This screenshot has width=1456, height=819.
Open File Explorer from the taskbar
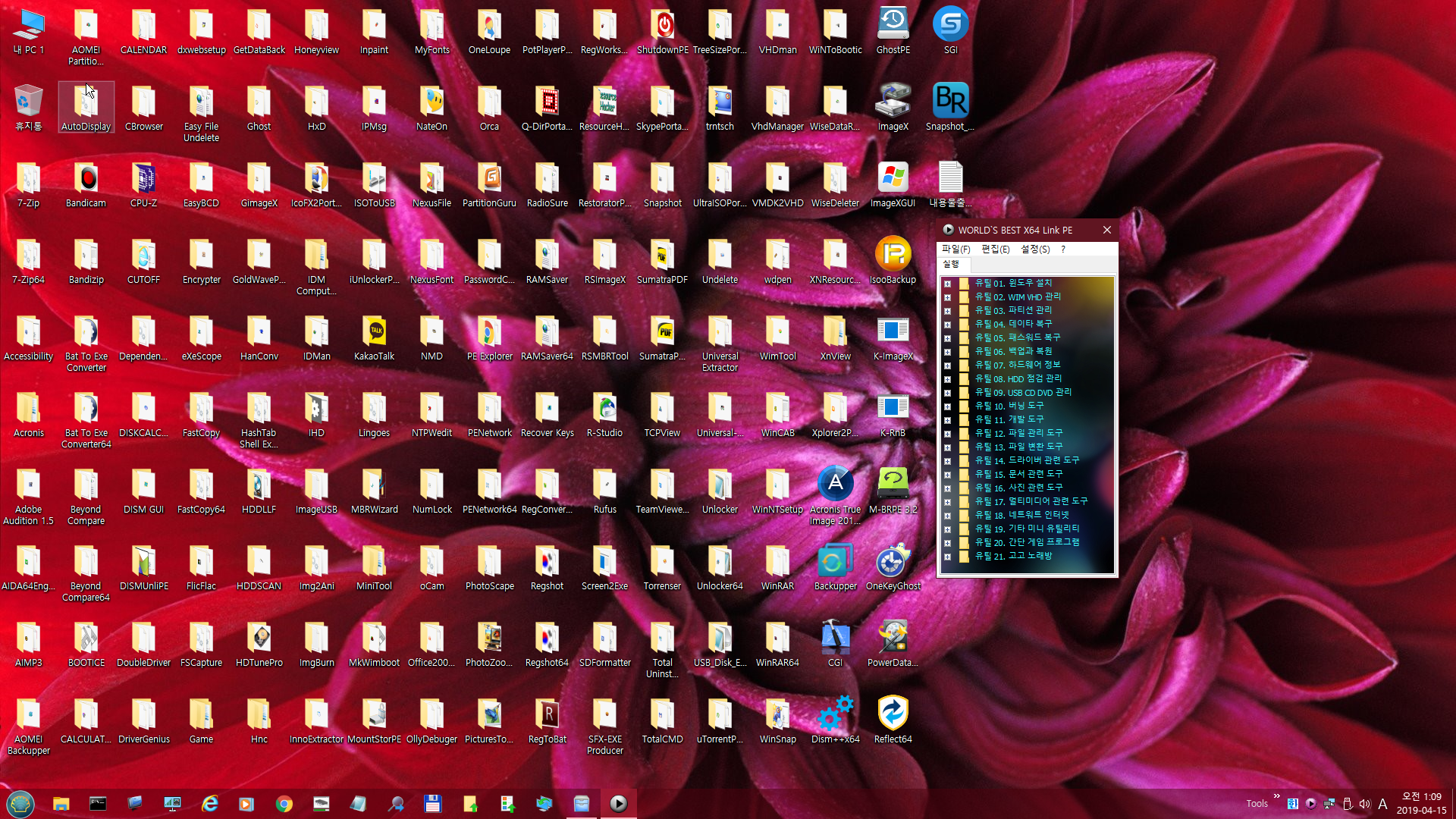61,804
